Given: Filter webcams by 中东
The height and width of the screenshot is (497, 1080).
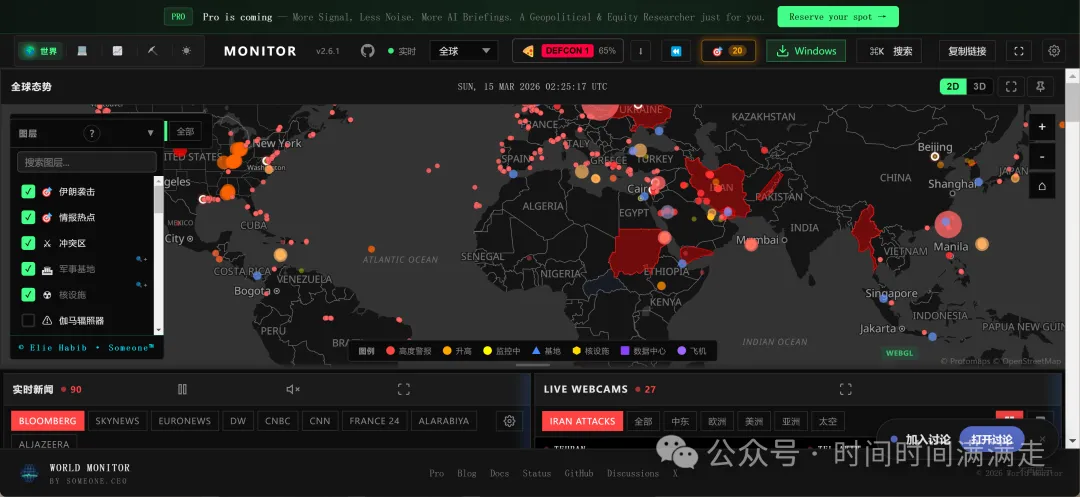Looking at the screenshot, I should 680,421.
